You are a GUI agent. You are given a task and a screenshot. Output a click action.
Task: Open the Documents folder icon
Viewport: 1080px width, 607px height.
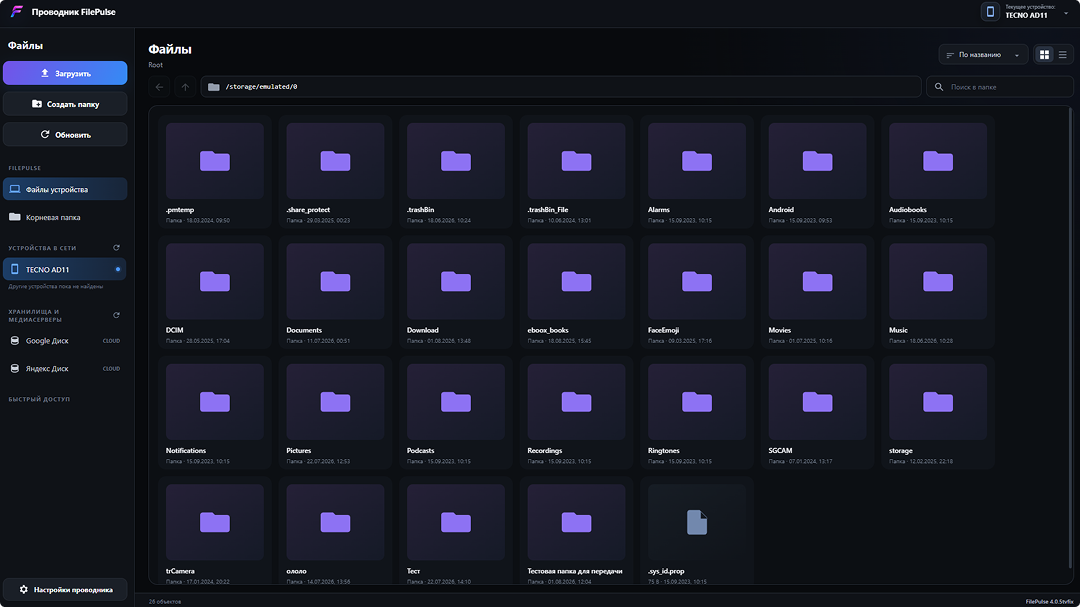pyautogui.click(x=335, y=282)
